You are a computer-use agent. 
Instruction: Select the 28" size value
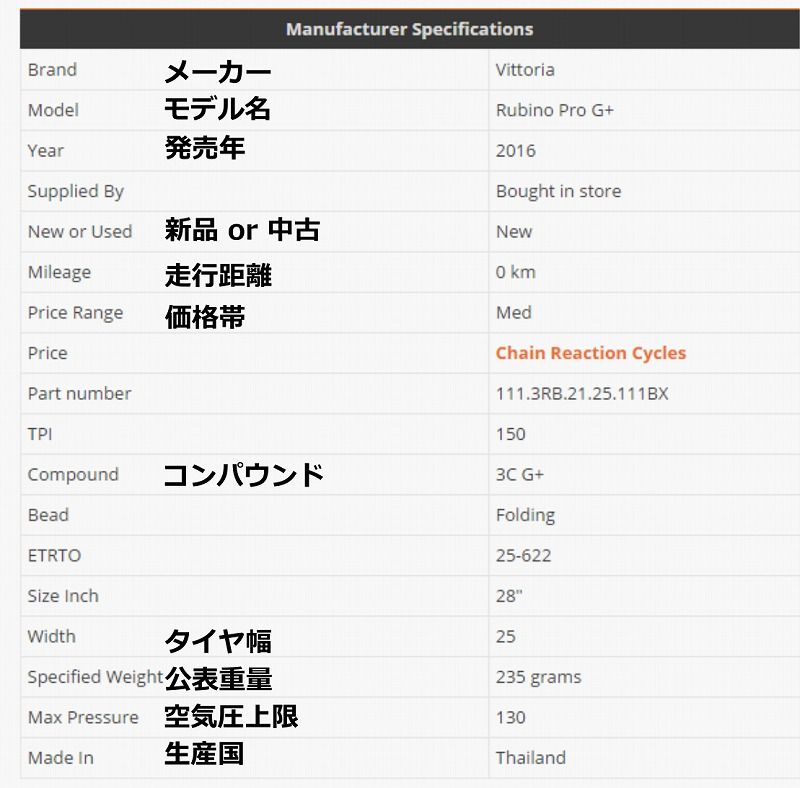509,596
